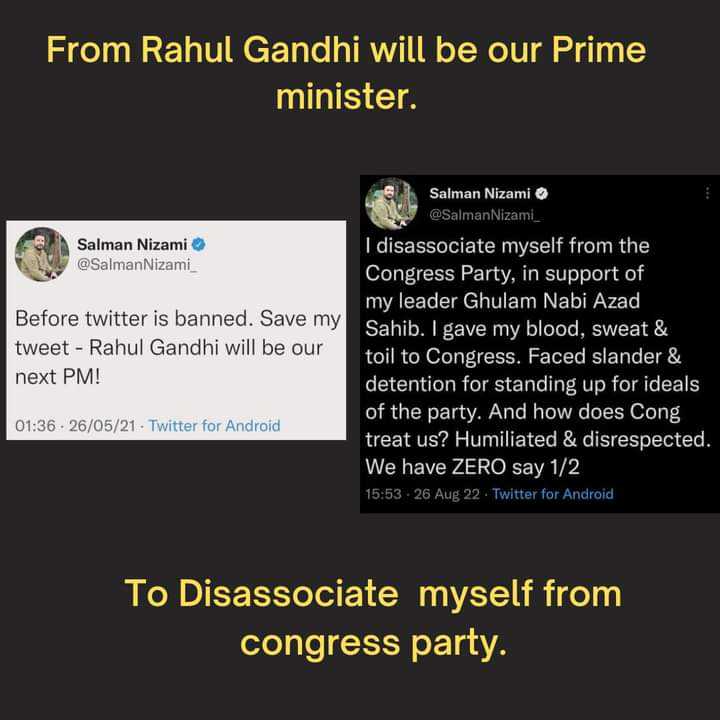Click the 'congress party.' caption line at the bottom

pos(373,643)
